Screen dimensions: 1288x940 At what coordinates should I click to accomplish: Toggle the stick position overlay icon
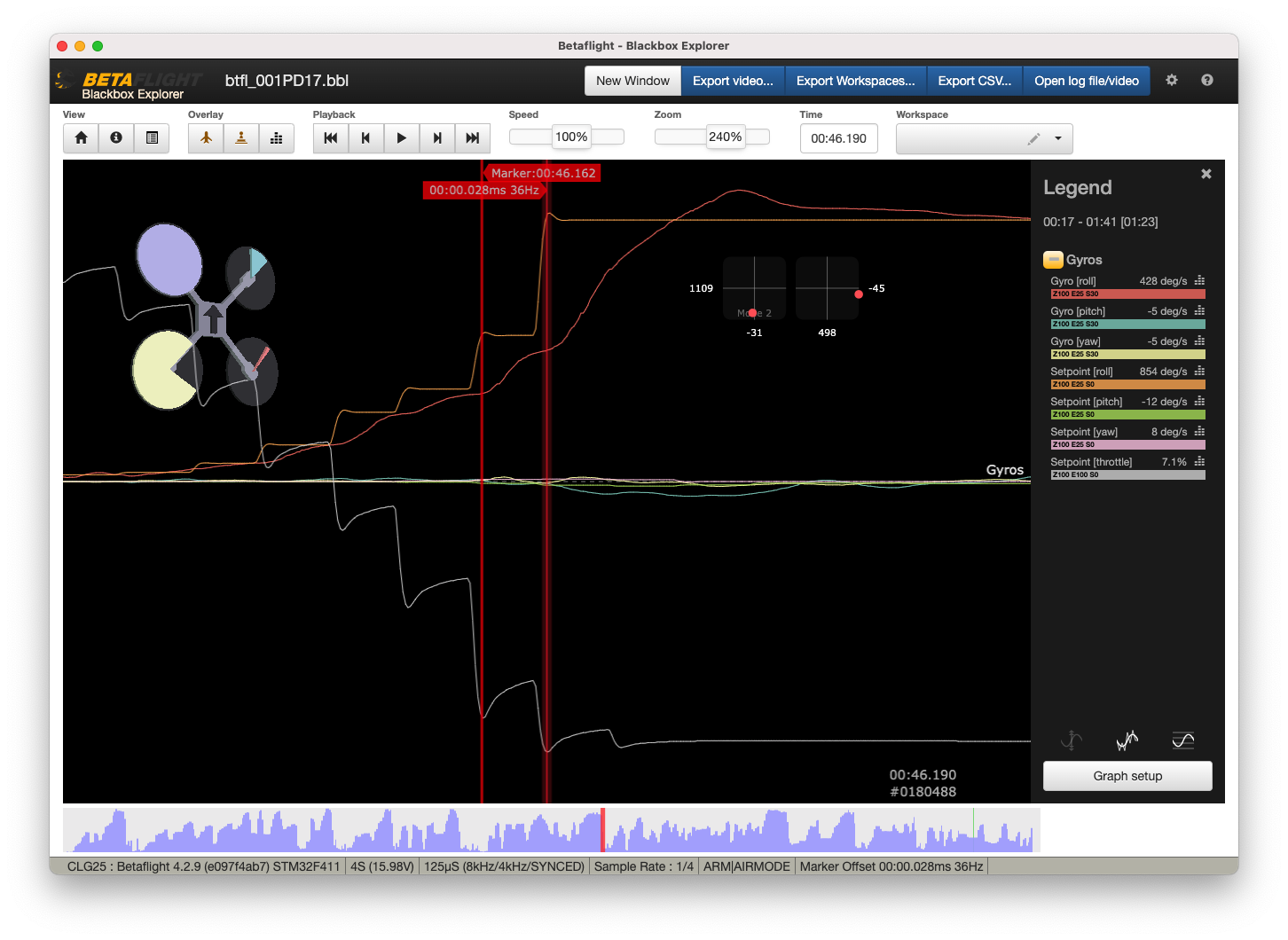(x=241, y=138)
